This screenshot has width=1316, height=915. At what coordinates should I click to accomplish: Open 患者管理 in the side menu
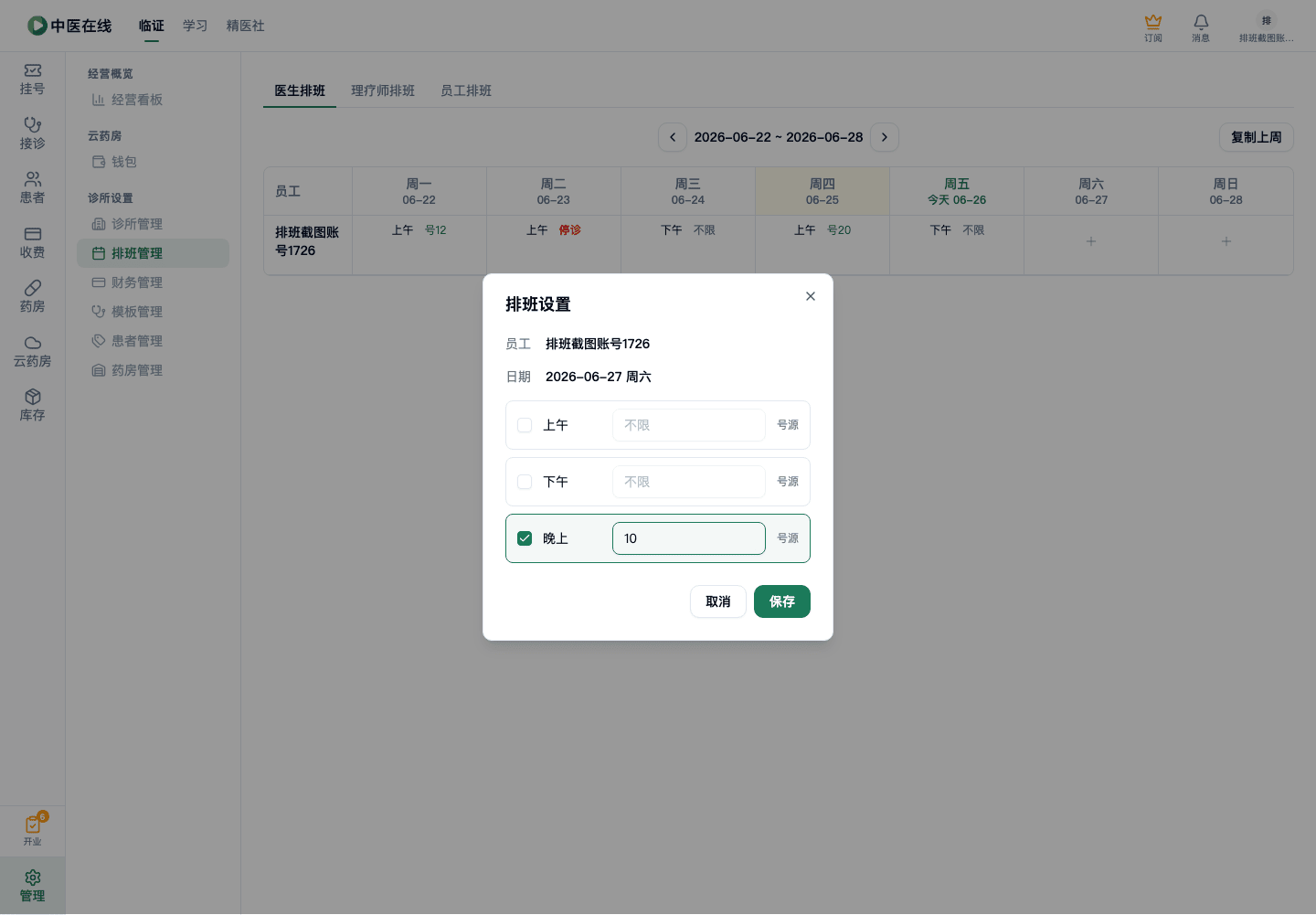point(153,341)
